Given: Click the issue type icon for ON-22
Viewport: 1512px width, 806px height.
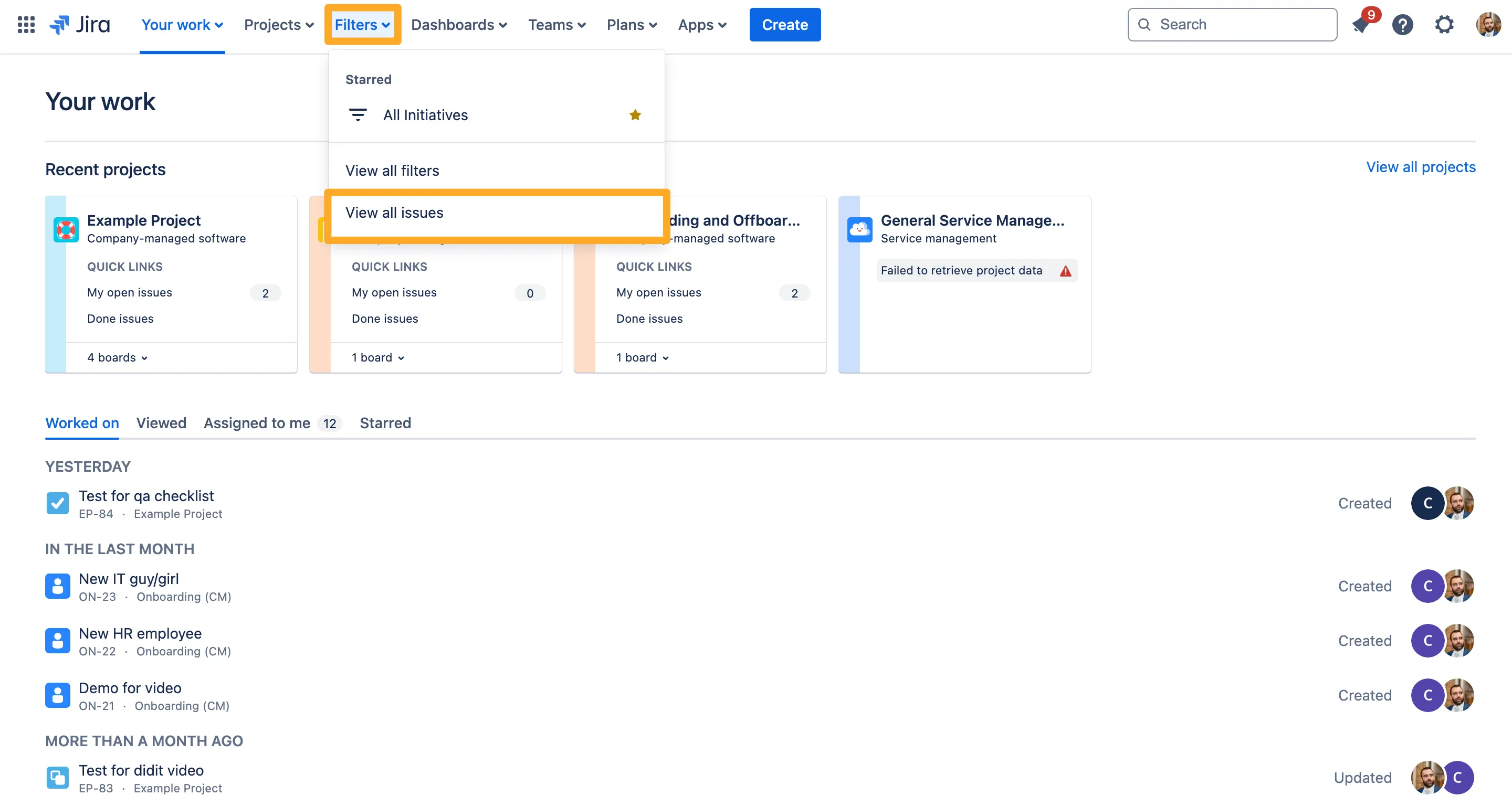Looking at the screenshot, I should (x=58, y=640).
